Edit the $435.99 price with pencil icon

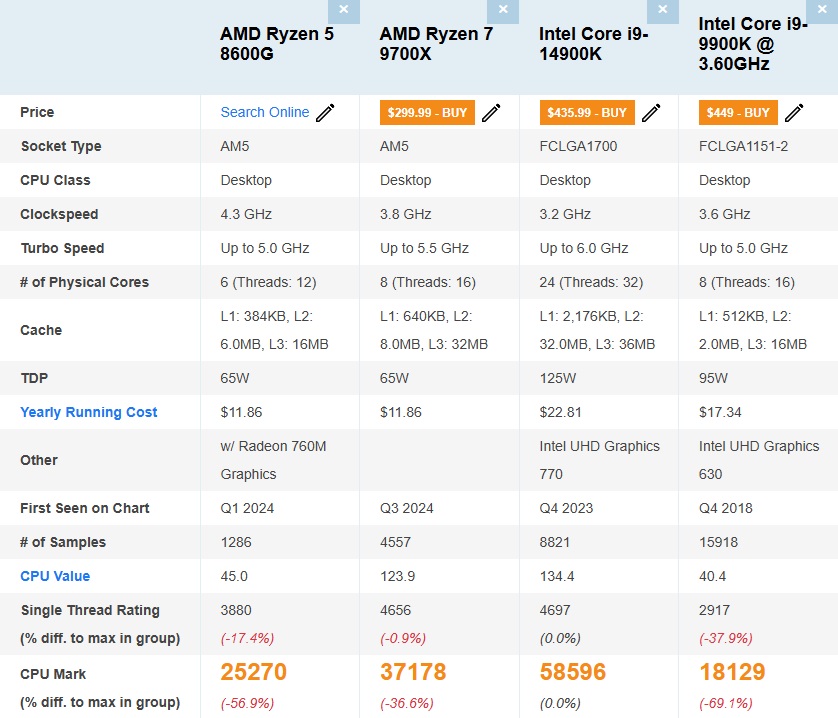click(651, 113)
